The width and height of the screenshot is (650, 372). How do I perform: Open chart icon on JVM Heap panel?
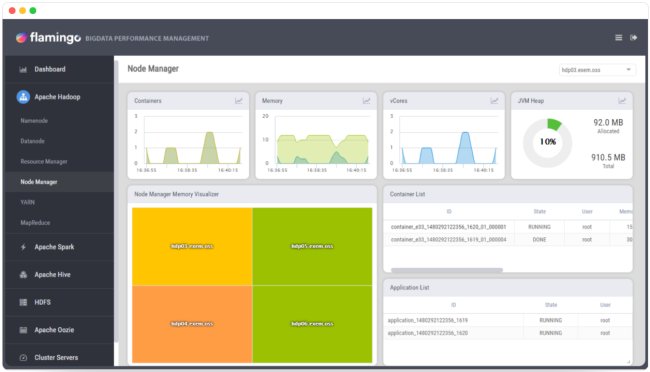(x=622, y=101)
